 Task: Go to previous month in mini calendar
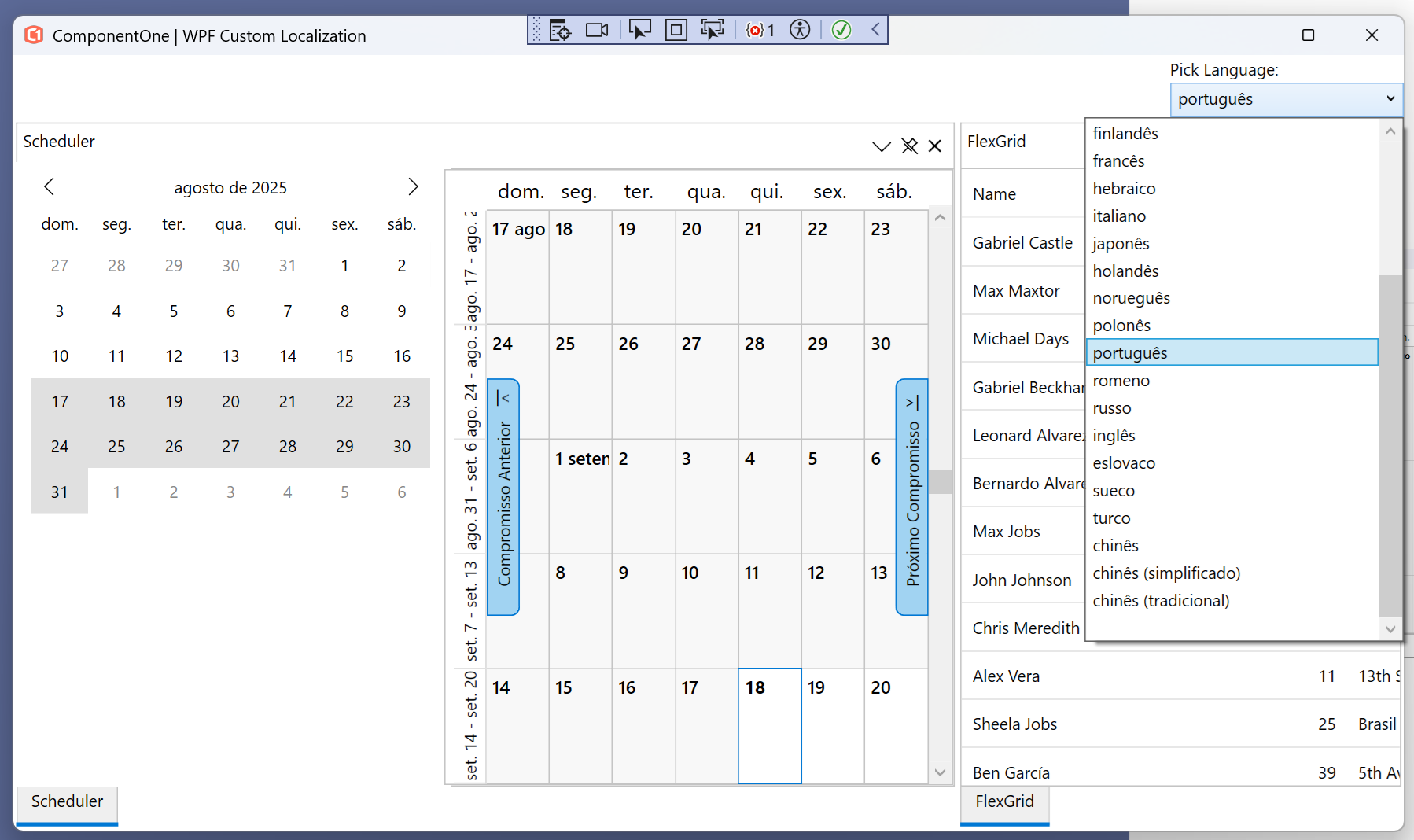(x=50, y=187)
